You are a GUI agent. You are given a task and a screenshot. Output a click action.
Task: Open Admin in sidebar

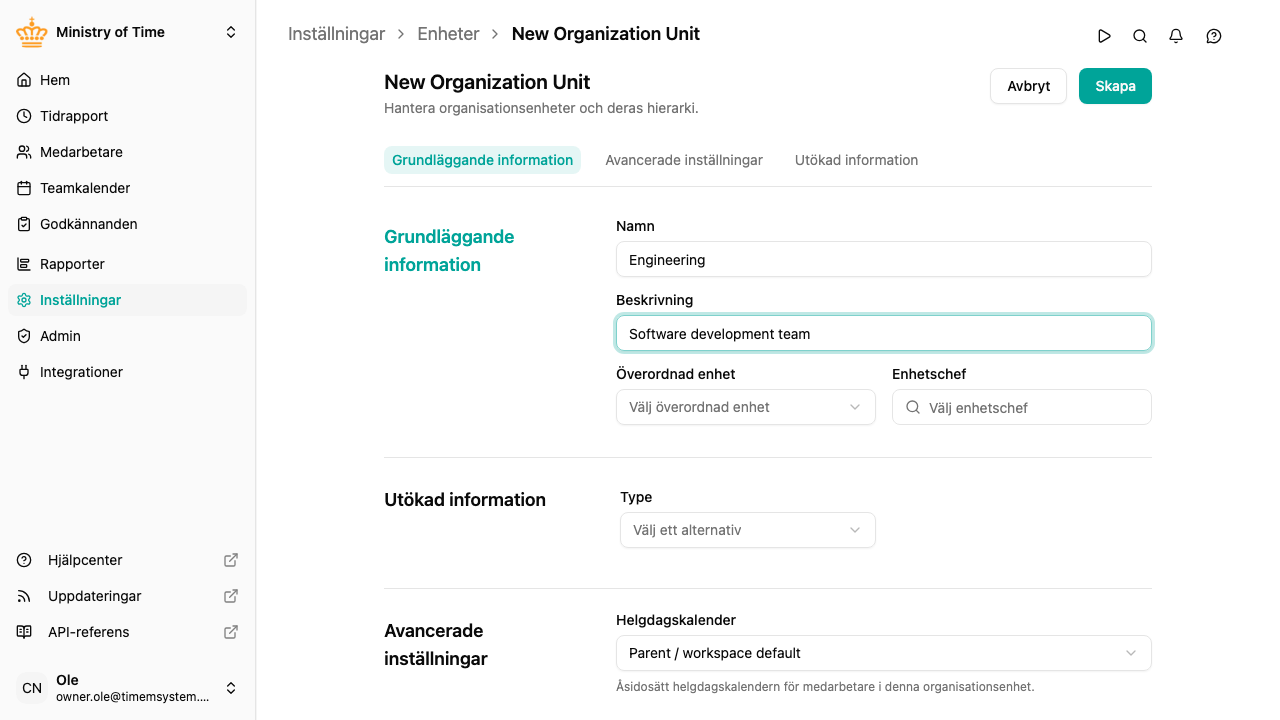point(128,336)
